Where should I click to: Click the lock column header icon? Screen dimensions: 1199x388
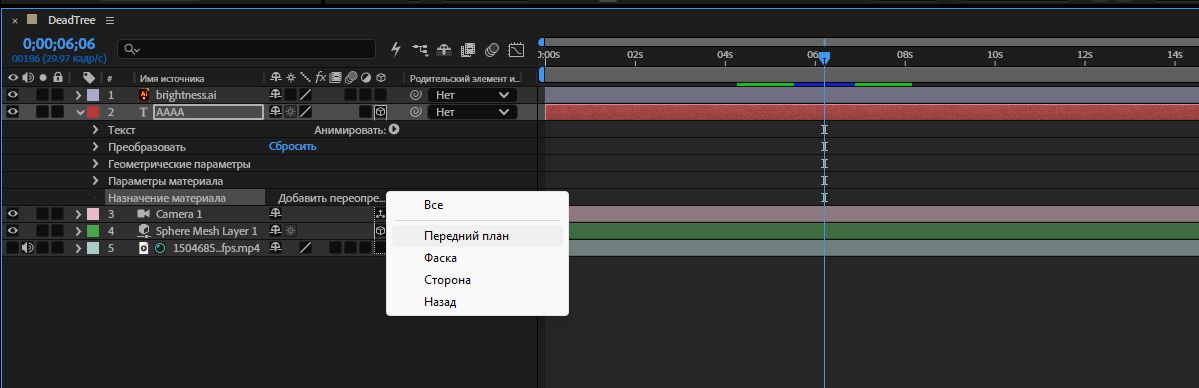[x=57, y=77]
